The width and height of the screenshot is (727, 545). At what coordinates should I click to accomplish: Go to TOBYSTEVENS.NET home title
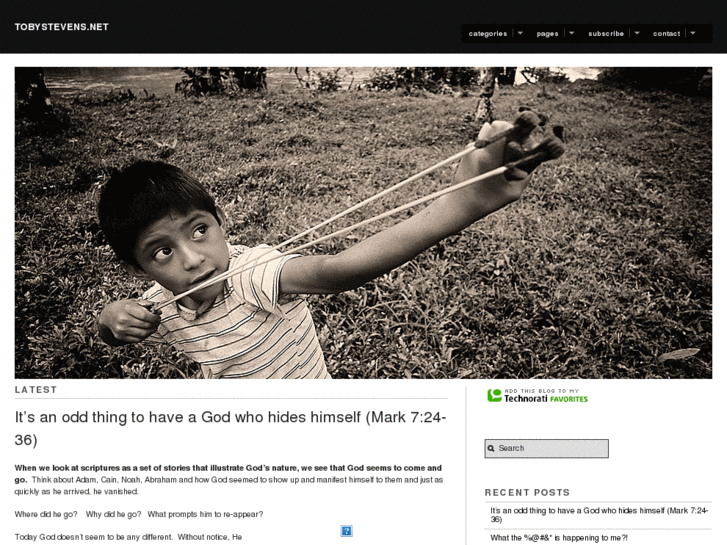pos(62,27)
